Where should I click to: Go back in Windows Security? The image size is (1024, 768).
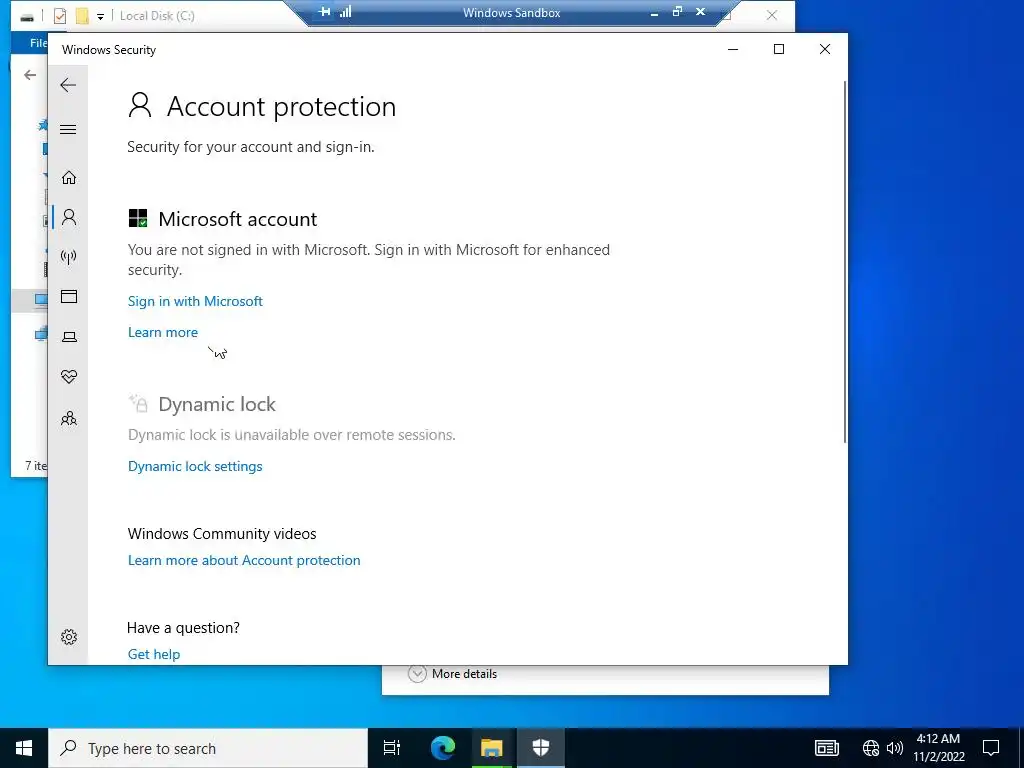tap(68, 85)
